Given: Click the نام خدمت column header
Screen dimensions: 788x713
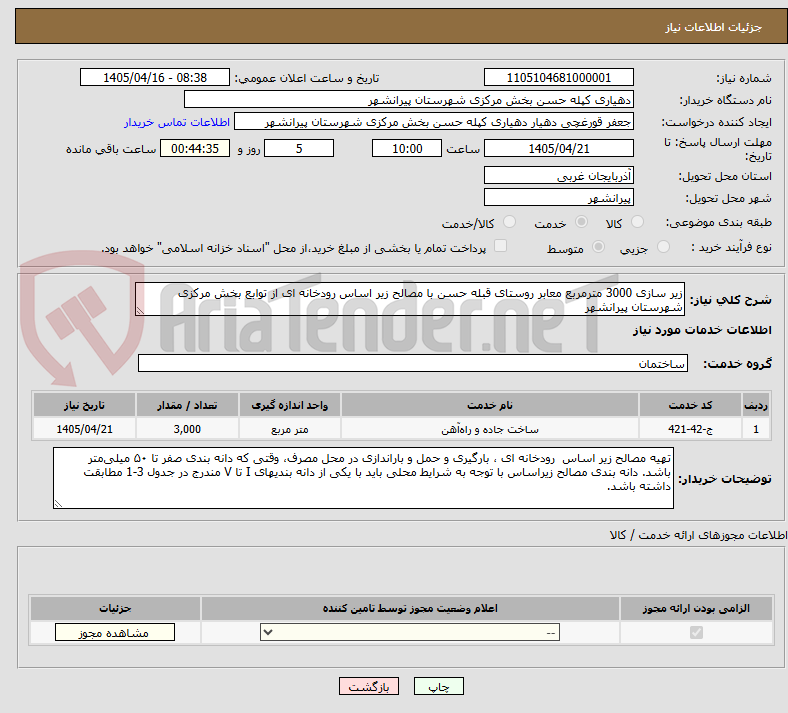Looking at the screenshot, I should (x=489, y=405).
